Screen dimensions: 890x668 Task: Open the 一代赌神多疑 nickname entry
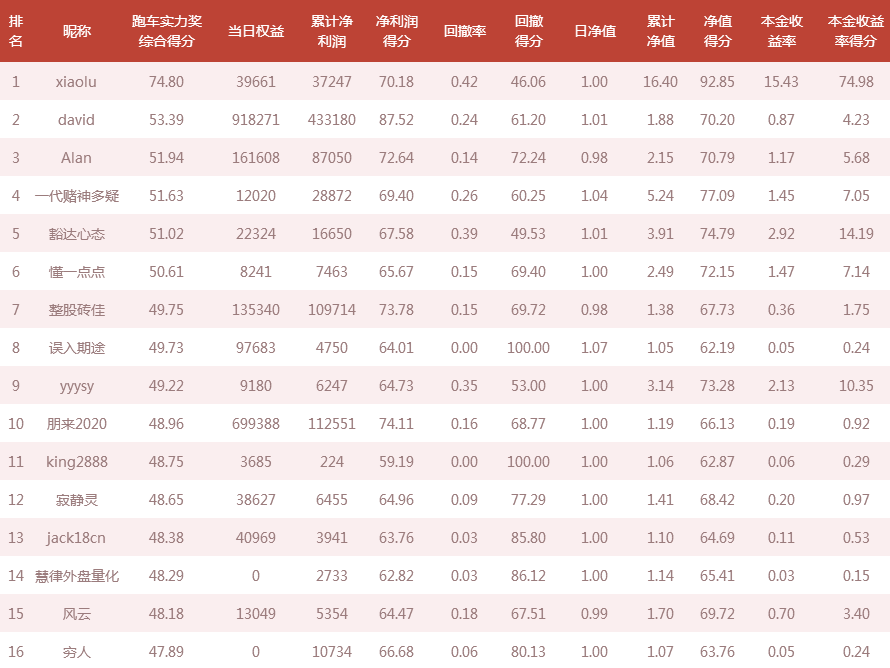[x=77, y=196]
